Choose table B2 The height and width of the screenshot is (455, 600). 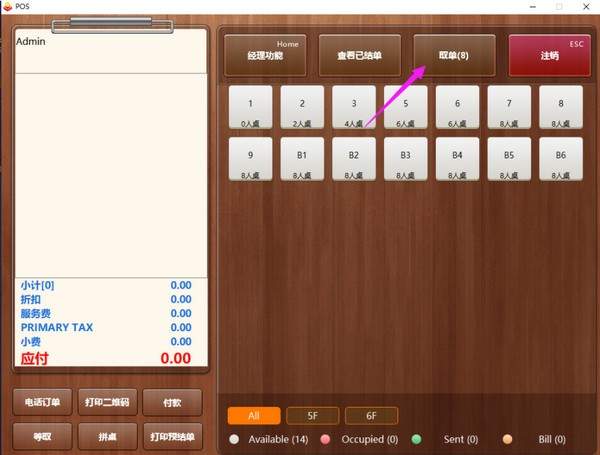pos(354,159)
